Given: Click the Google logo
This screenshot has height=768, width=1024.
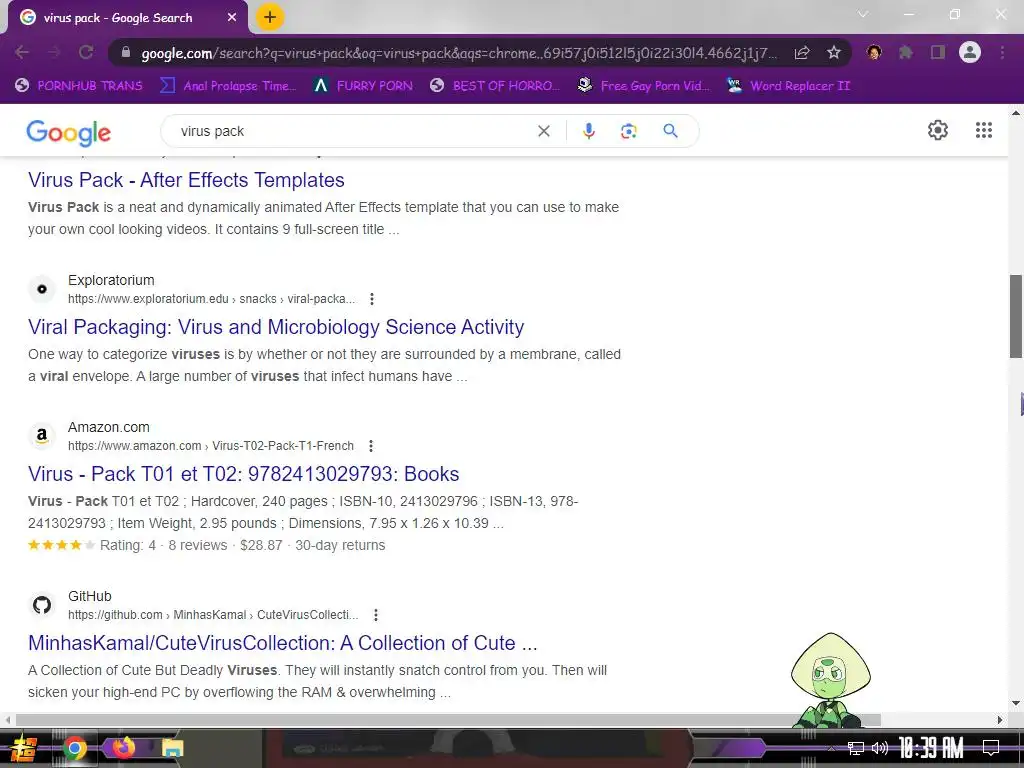Looking at the screenshot, I should point(69,133).
